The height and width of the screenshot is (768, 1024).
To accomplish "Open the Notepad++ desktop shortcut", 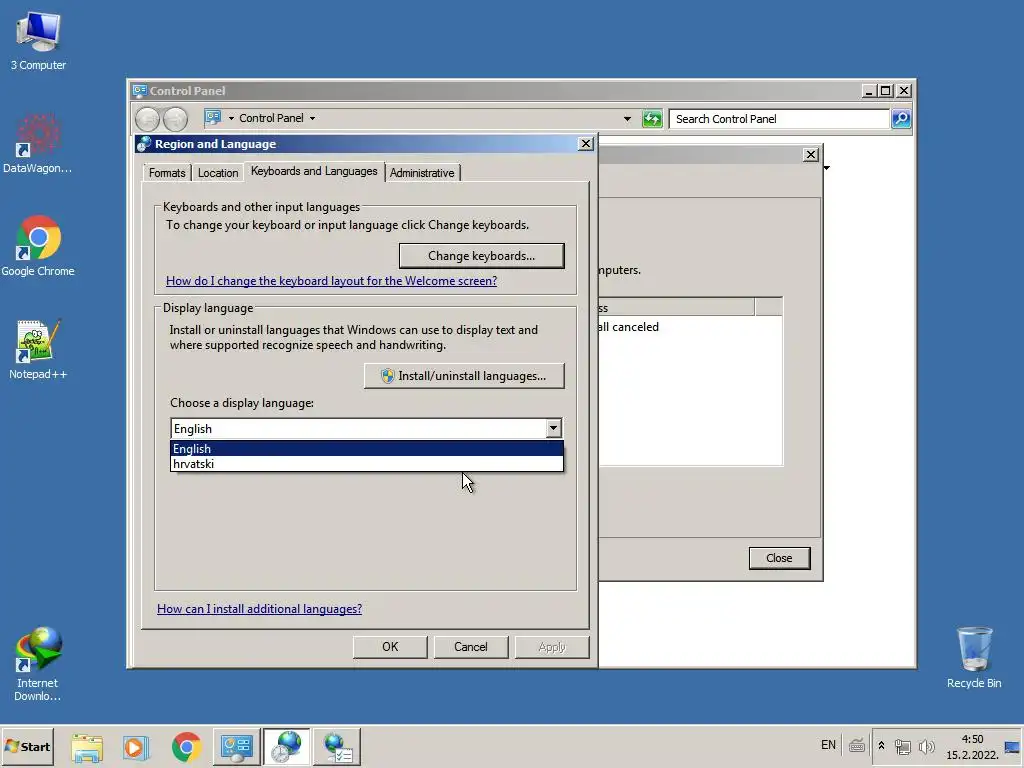I will (x=38, y=349).
